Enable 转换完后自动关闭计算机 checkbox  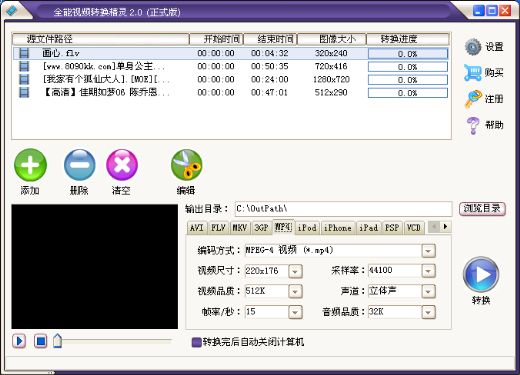[x=197, y=342]
